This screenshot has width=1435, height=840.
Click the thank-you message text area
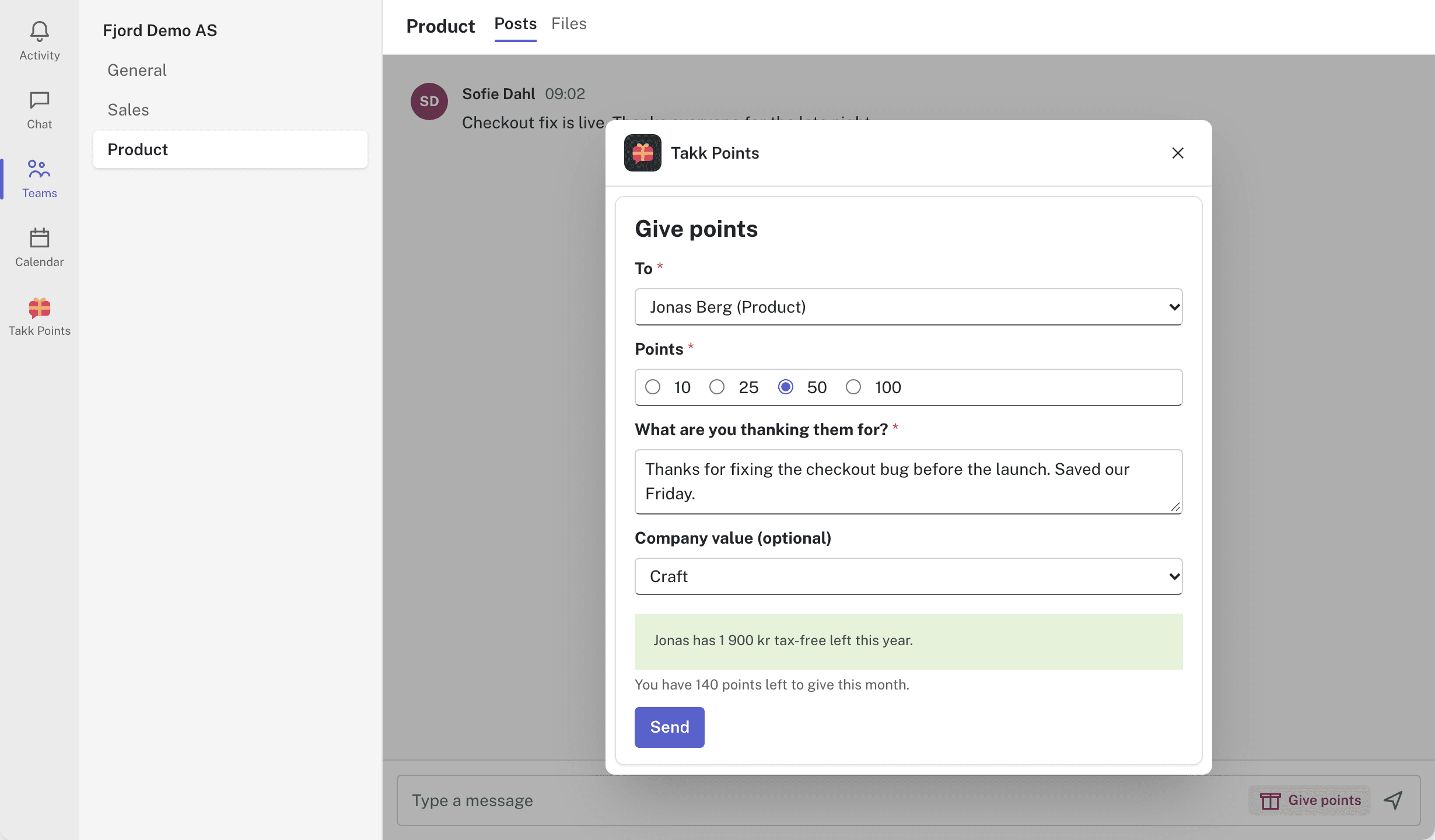point(908,482)
